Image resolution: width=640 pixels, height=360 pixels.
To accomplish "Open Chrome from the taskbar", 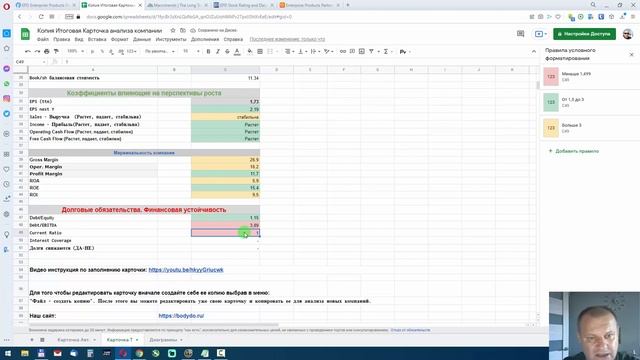I will pos(139,353).
